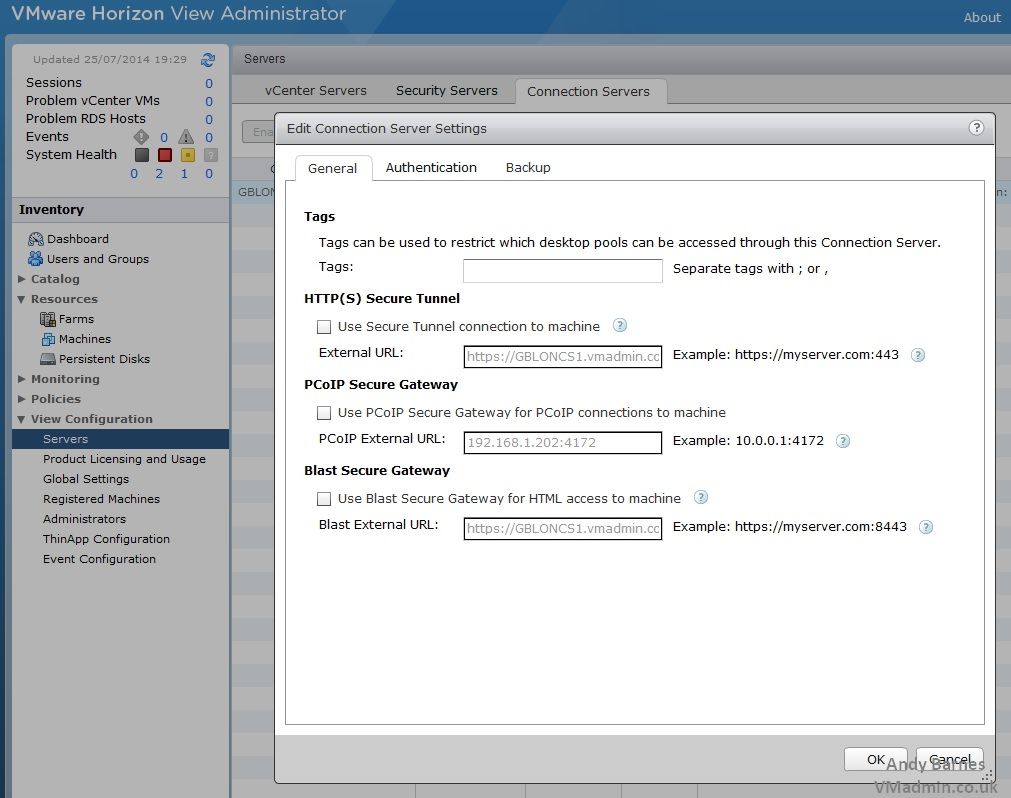Screen dimensions: 1011x798
Task: Click the System Health count 1
Action: [184, 173]
